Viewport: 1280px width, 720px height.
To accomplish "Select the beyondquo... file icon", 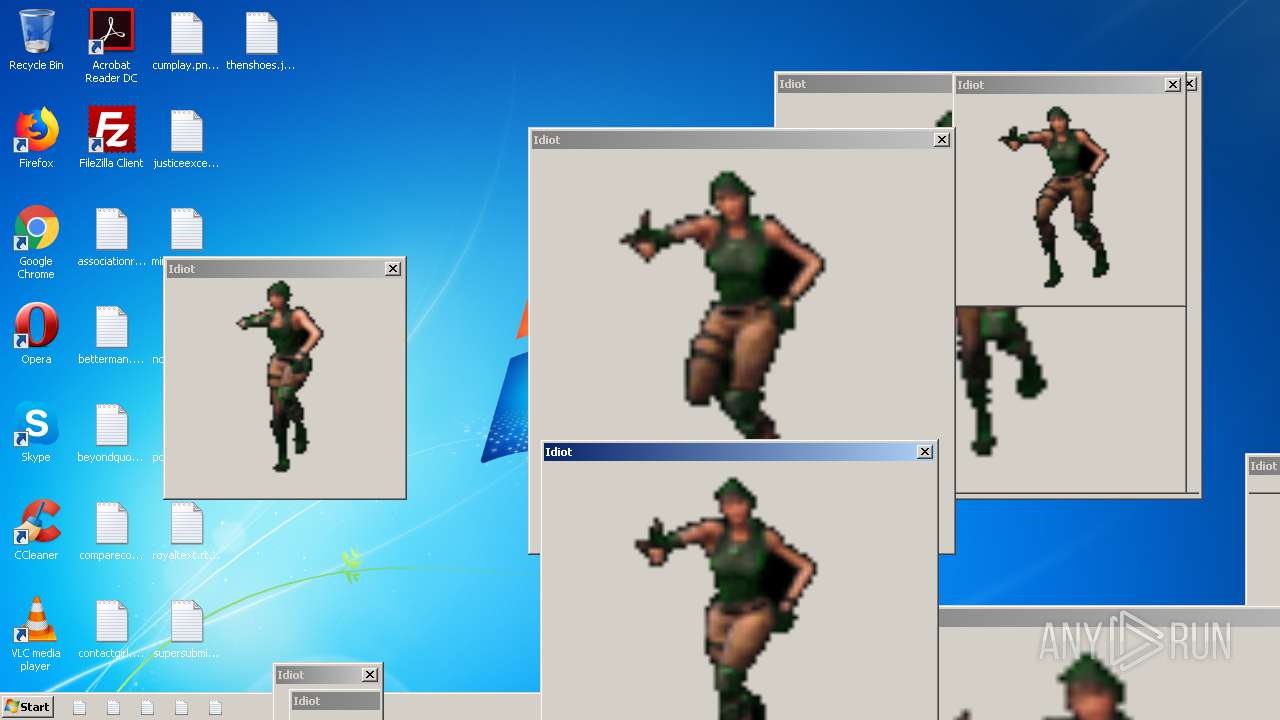I will coord(111,432).
